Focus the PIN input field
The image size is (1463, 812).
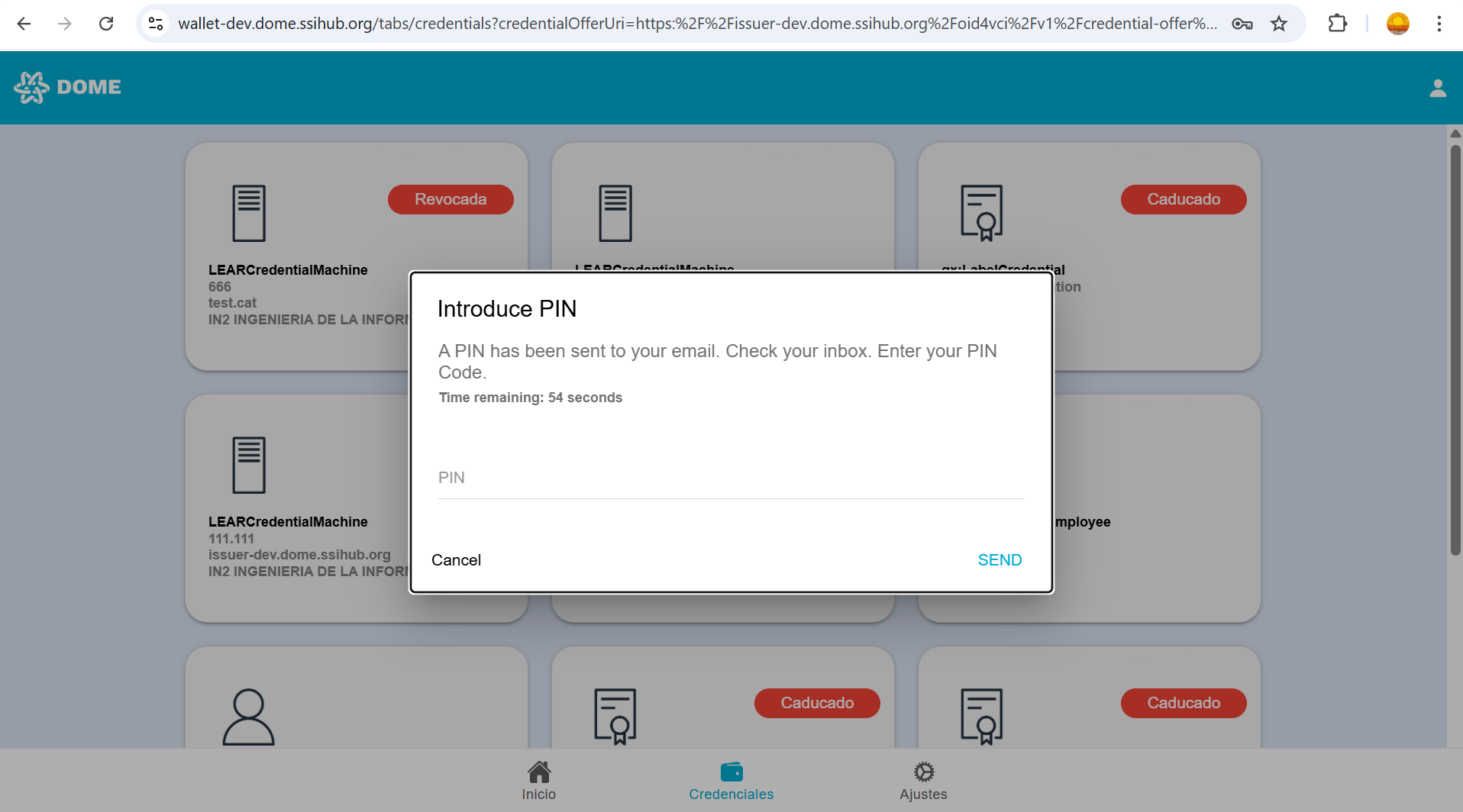(x=731, y=478)
